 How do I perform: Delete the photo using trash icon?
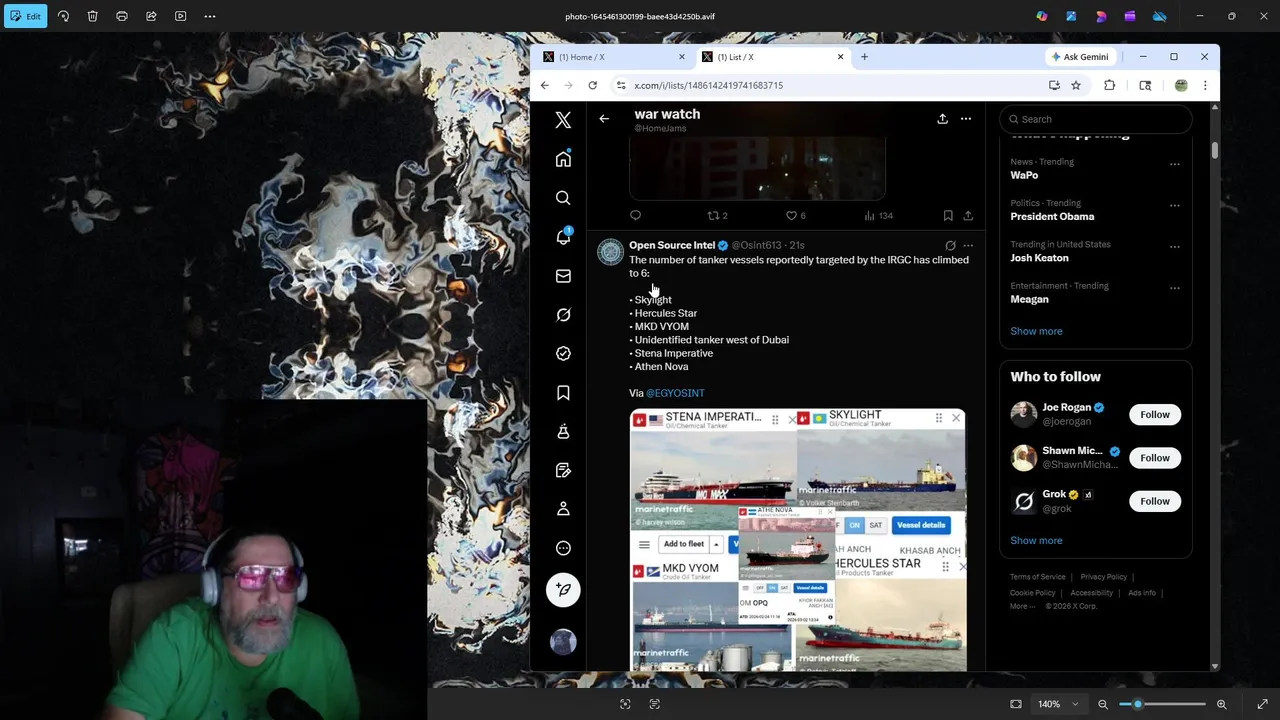coord(92,16)
